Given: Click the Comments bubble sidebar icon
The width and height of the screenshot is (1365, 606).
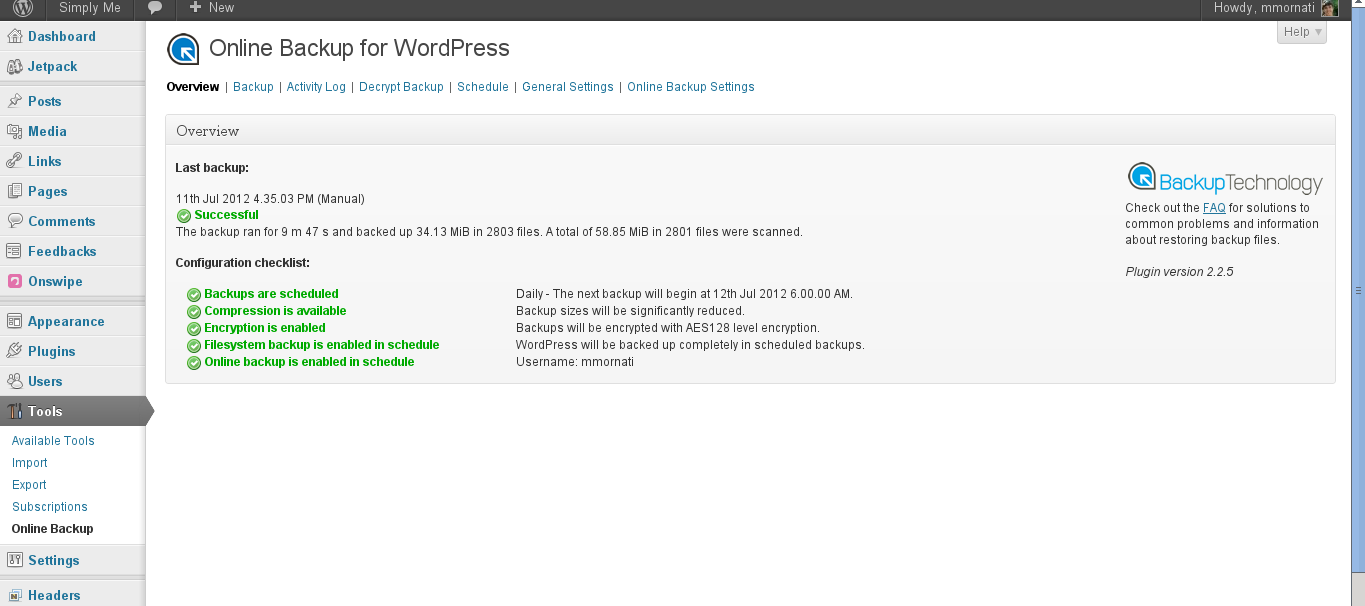Looking at the screenshot, I should point(15,221).
